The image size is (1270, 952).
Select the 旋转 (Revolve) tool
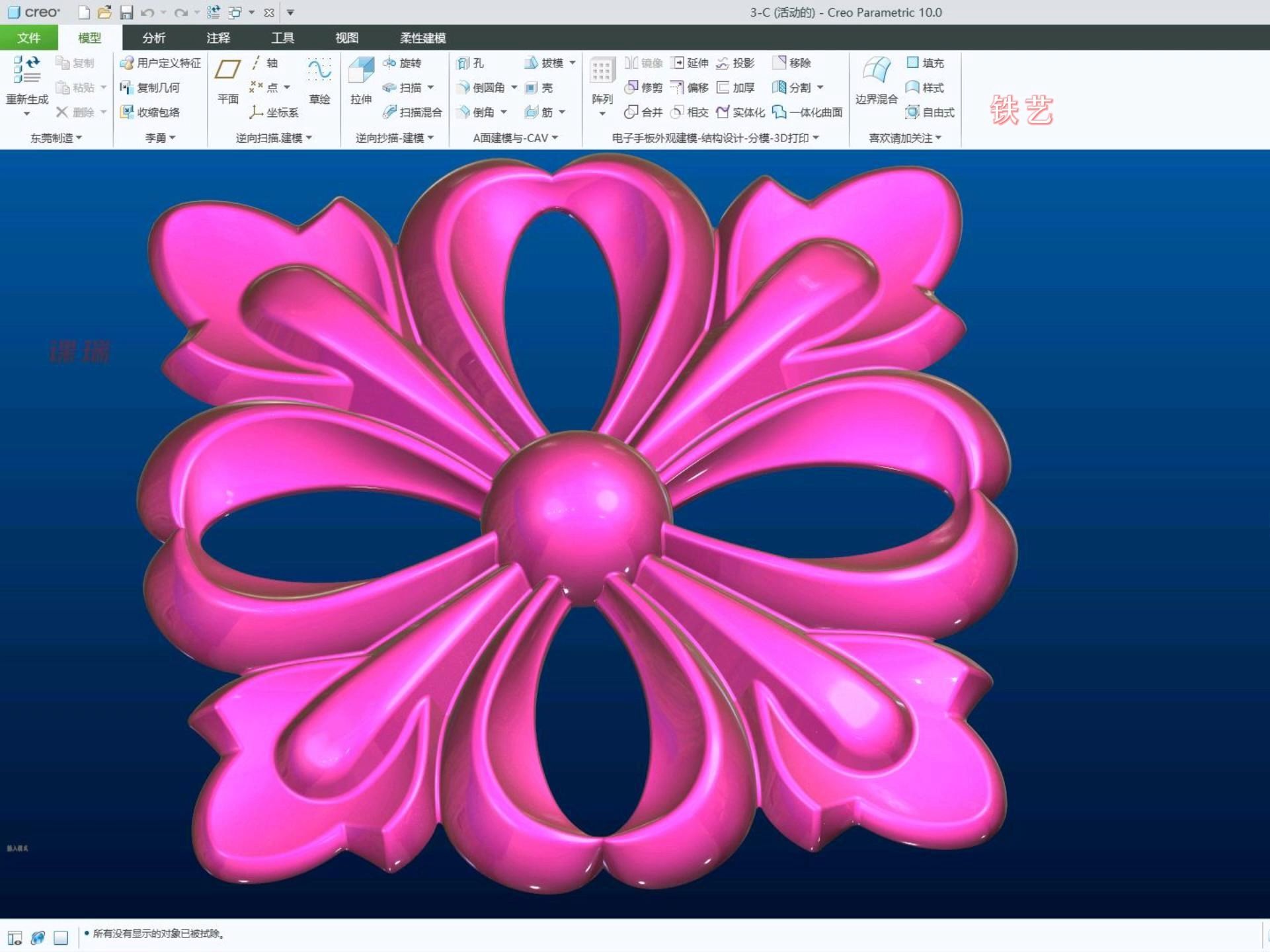click(405, 63)
